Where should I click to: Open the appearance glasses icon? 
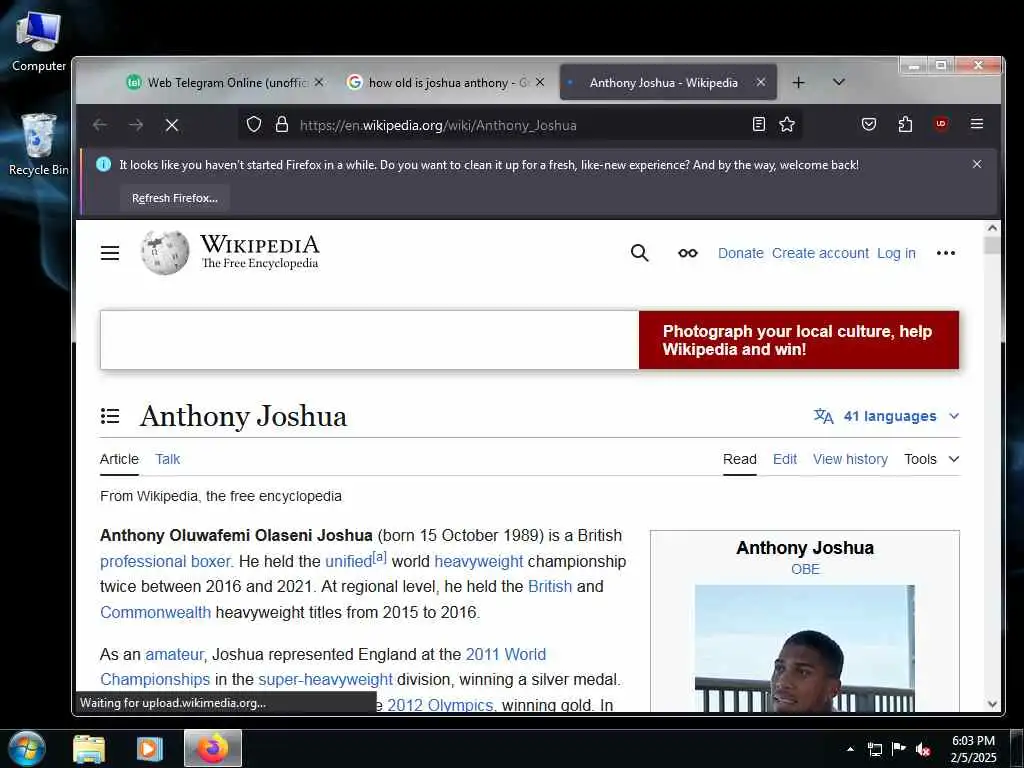point(688,253)
